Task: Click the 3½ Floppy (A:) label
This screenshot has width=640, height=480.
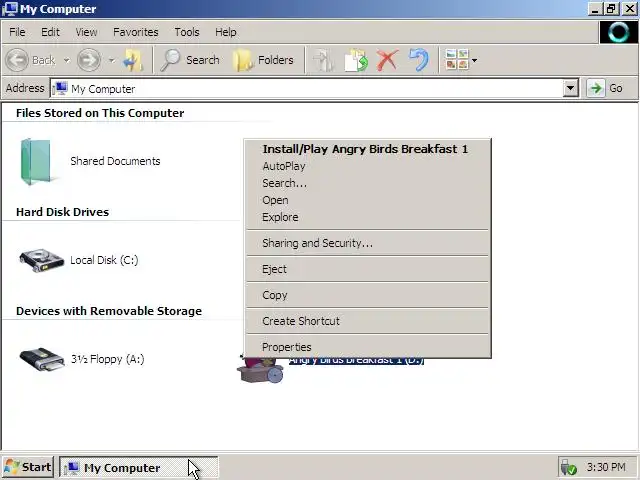Action: pyautogui.click(x=107, y=359)
